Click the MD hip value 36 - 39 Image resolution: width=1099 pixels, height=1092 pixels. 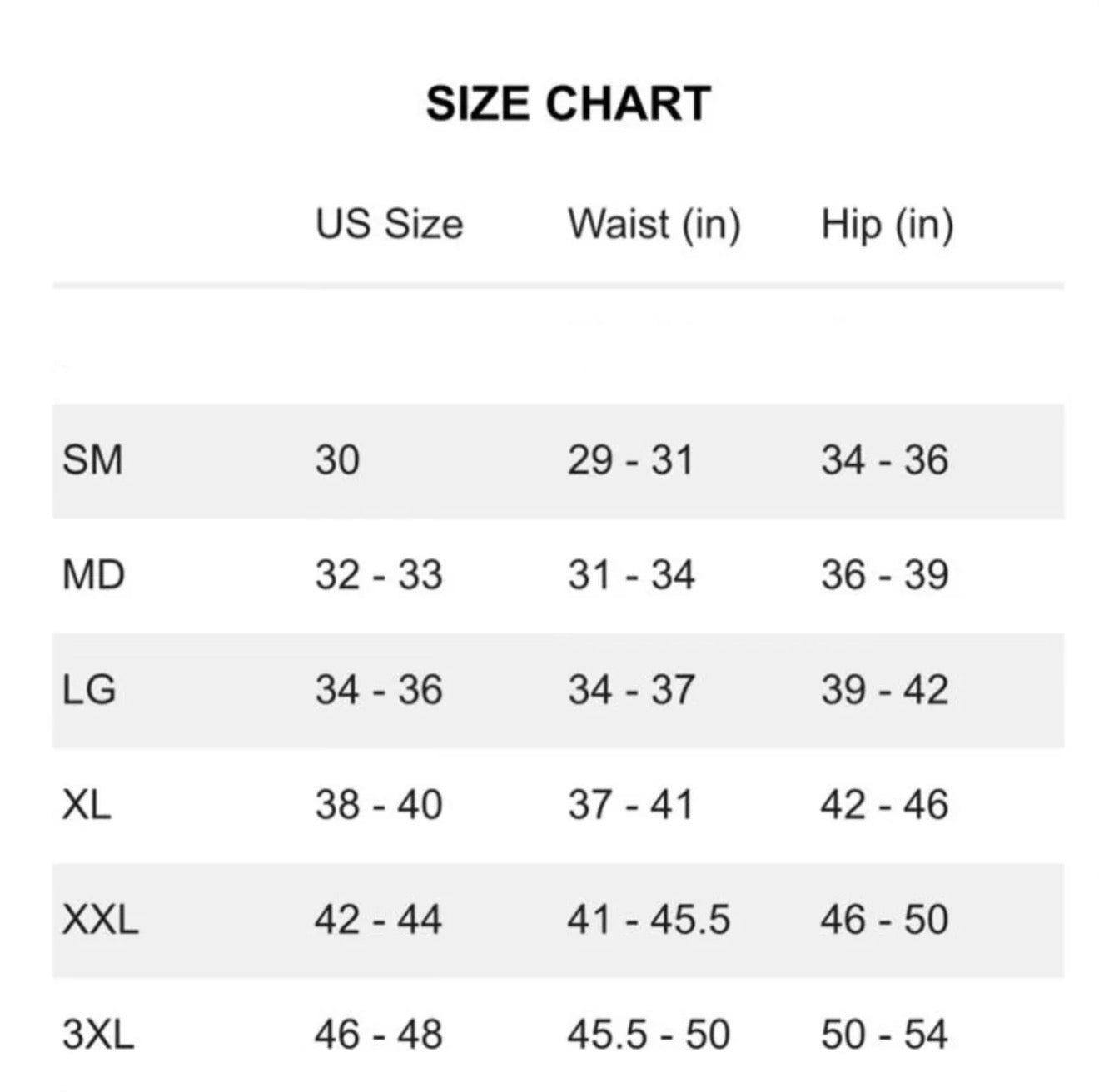click(884, 575)
